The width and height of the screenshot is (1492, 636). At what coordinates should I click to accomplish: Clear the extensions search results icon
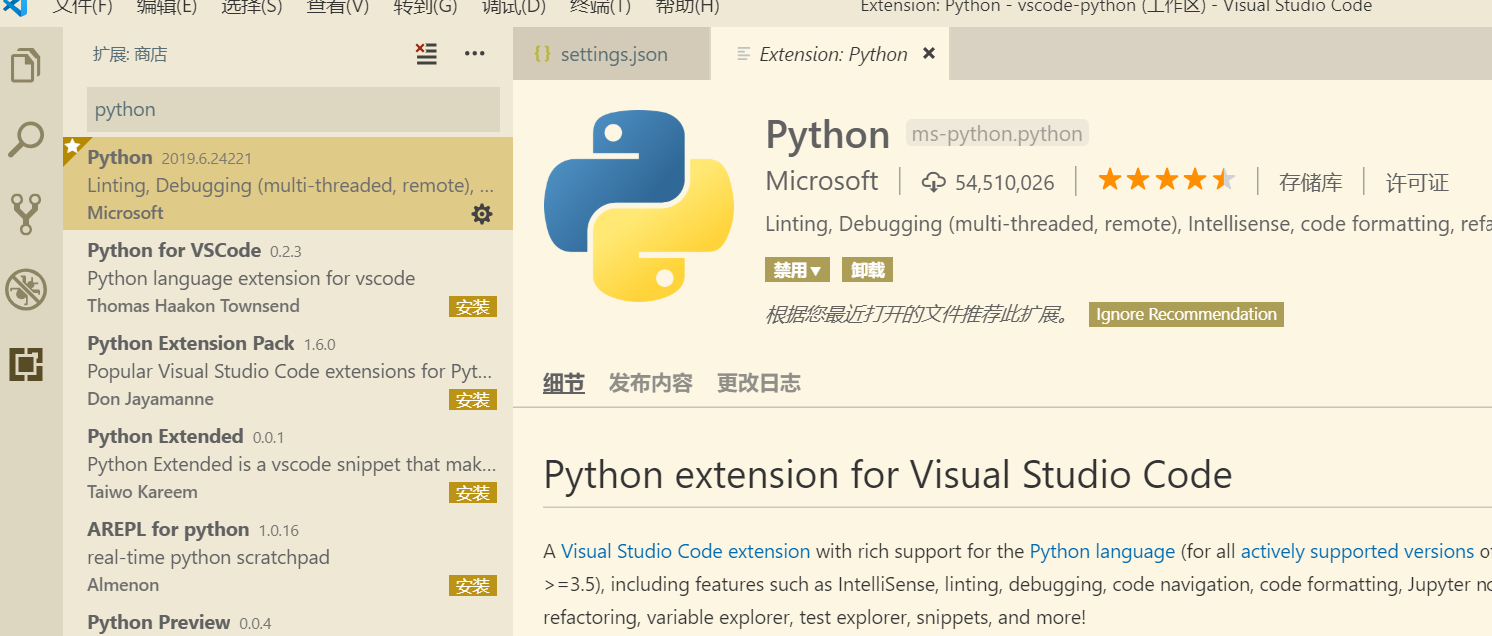(426, 54)
